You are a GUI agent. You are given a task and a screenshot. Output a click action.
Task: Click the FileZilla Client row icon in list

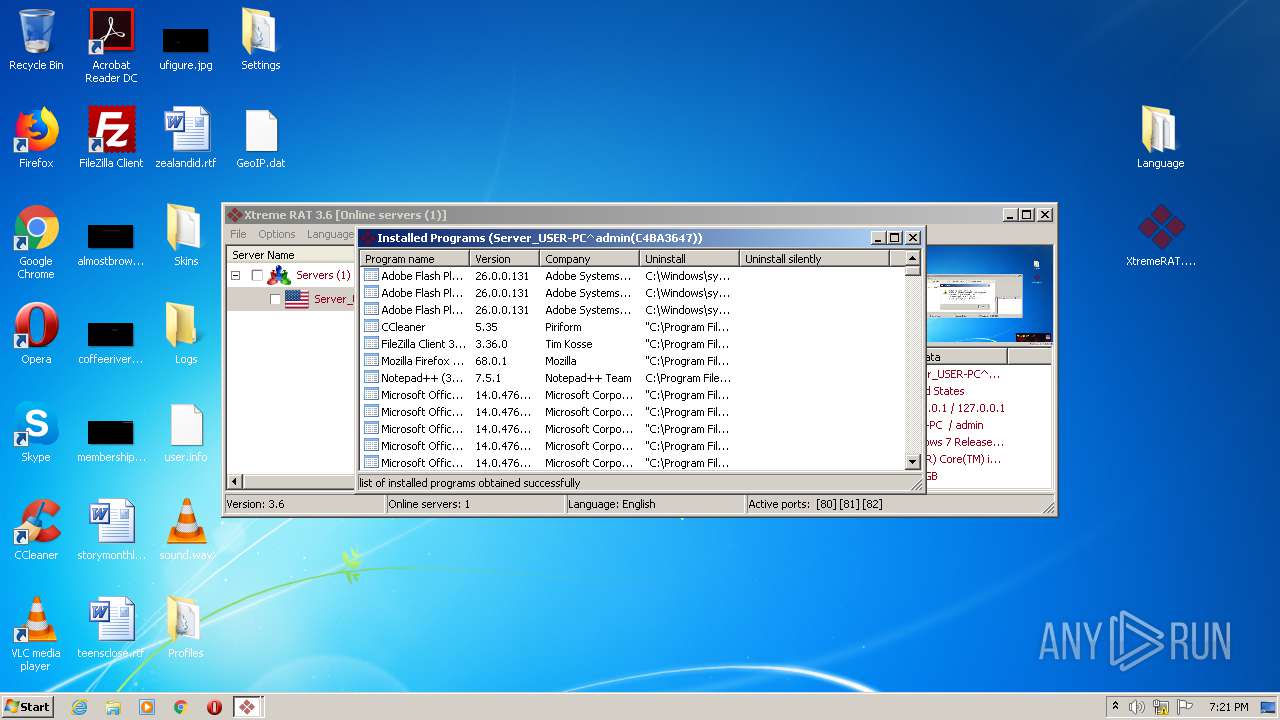point(371,344)
